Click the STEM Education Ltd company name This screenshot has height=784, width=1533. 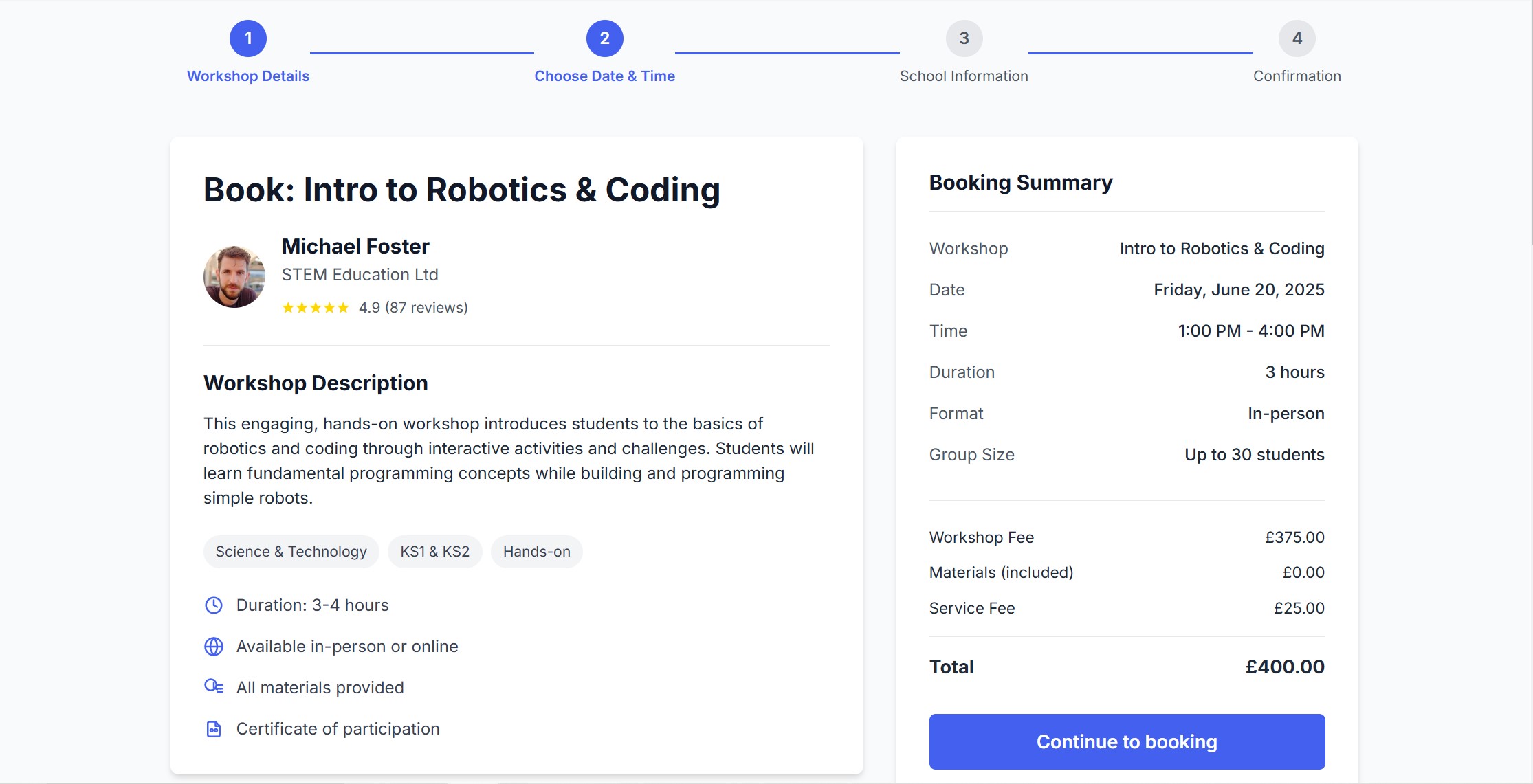tap(360, 275)
